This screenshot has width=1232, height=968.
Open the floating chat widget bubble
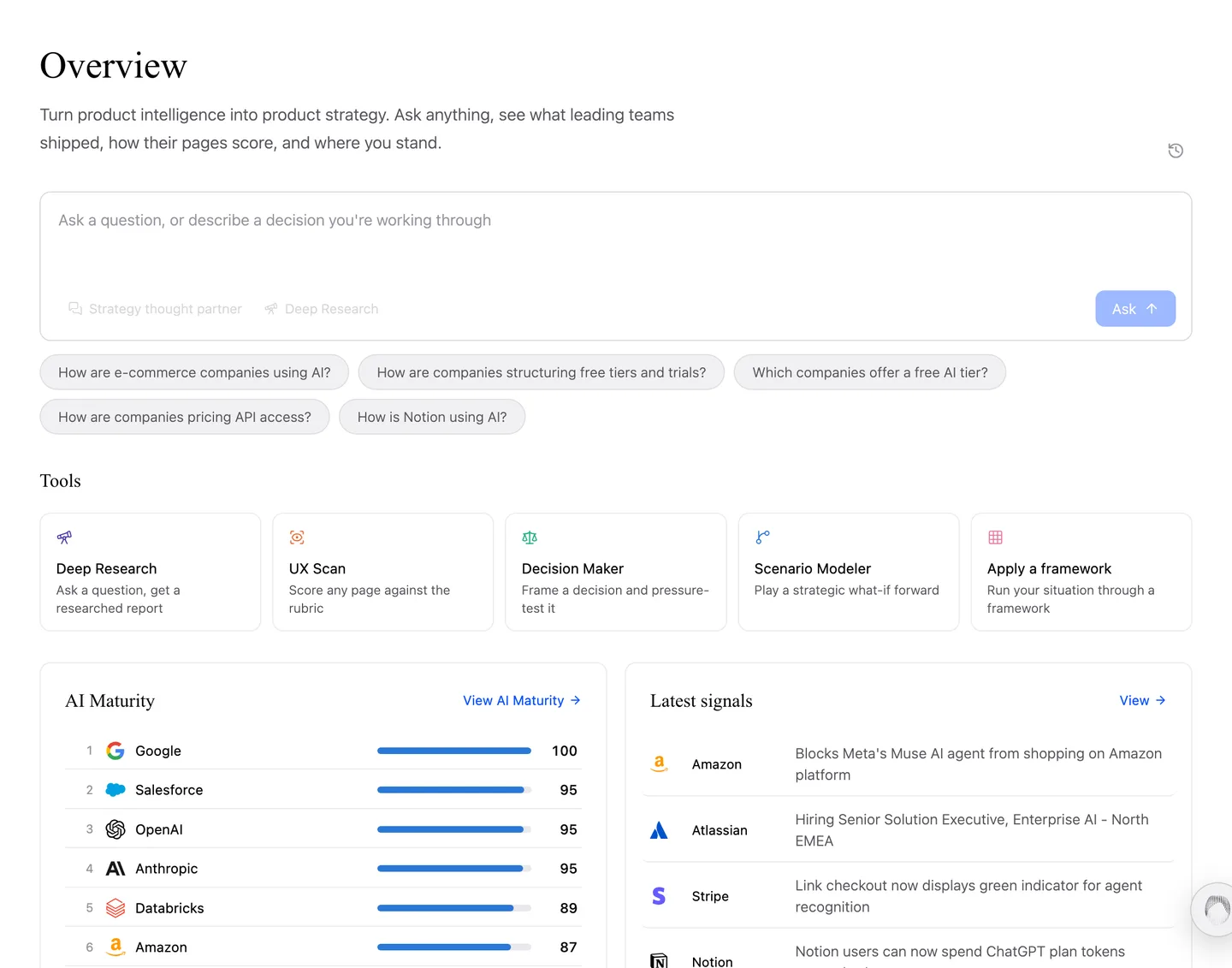pyautogui.click(x=1213, y=909)
